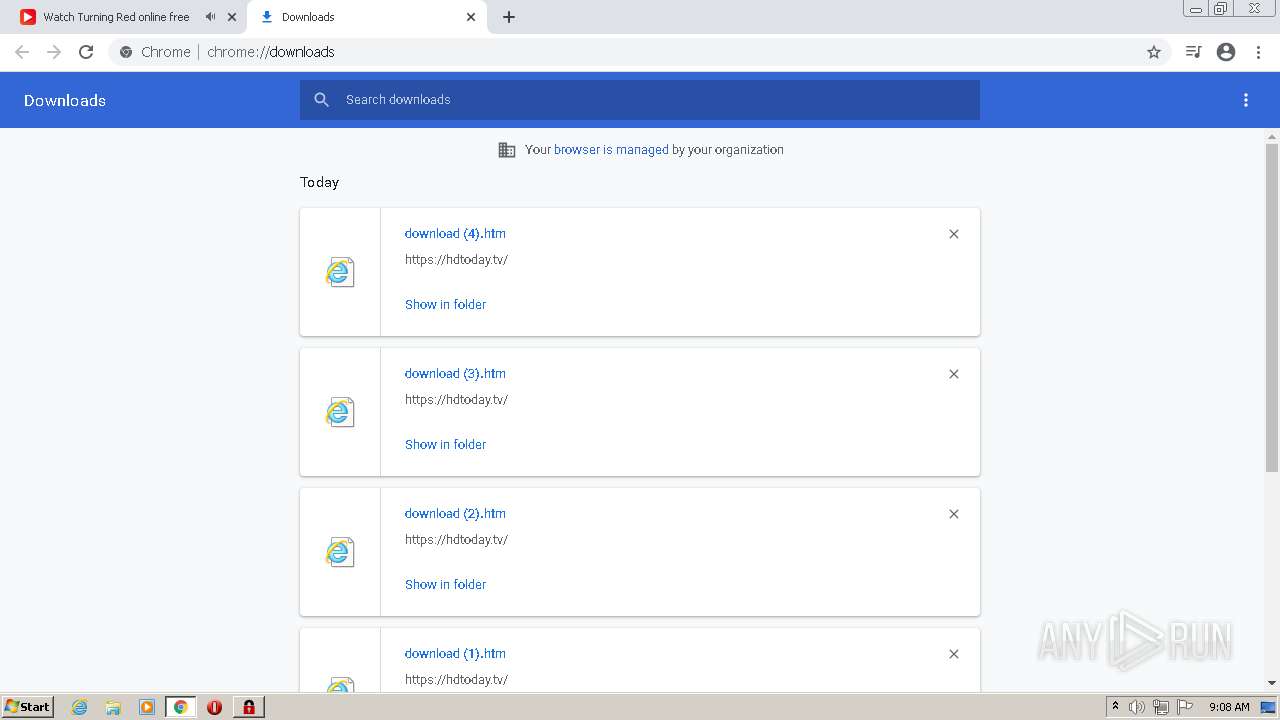The width and height of the screenshot is (1280, 720).
Task: Remove download (1).htm from list
Action: [954, 654]
